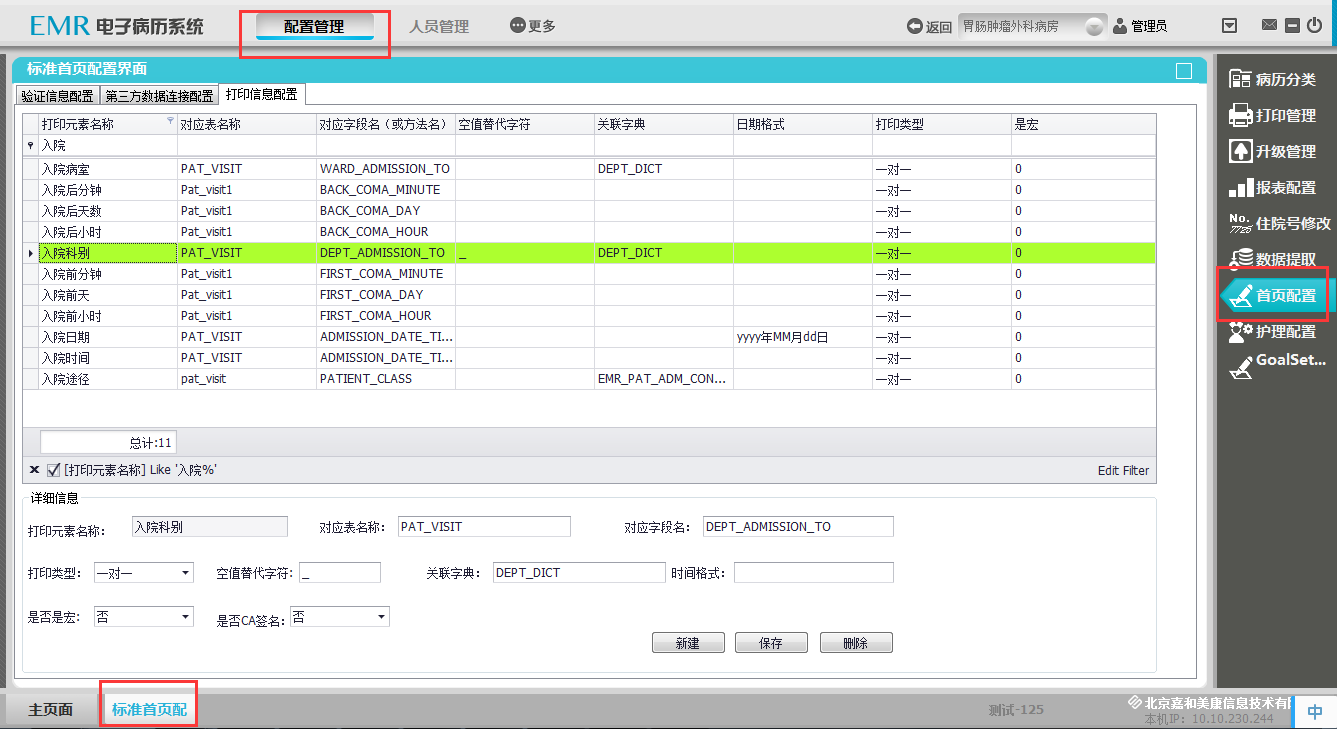Sort by 对应字段名 column header

click(386, 124)
